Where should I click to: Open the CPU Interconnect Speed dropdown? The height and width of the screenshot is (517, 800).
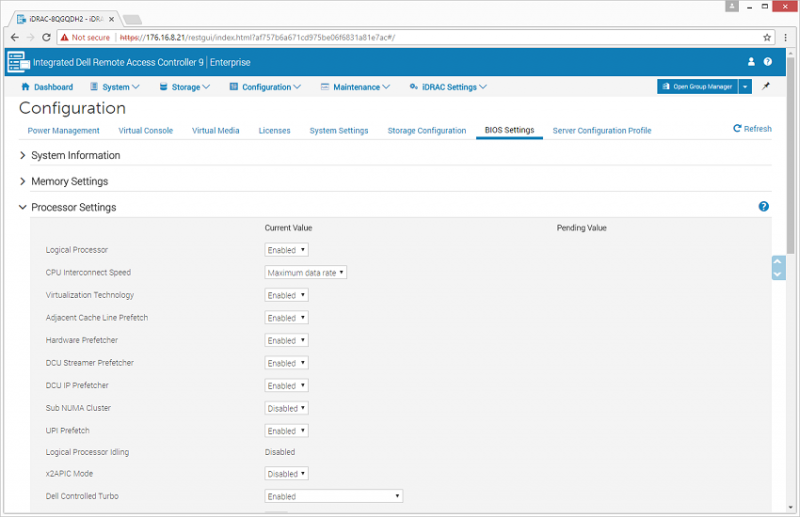coord(306,272)
